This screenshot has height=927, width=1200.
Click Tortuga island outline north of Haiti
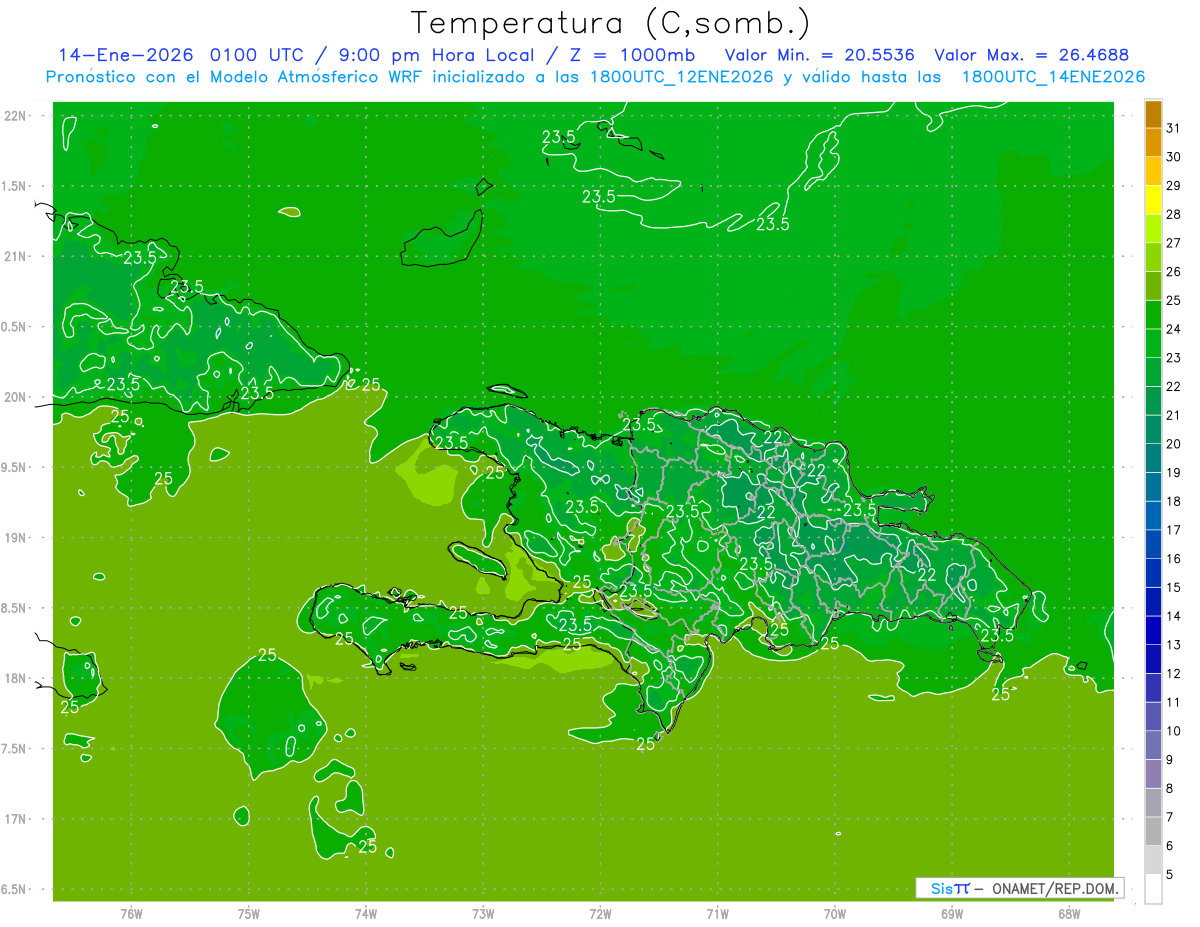tap(507, 391)
